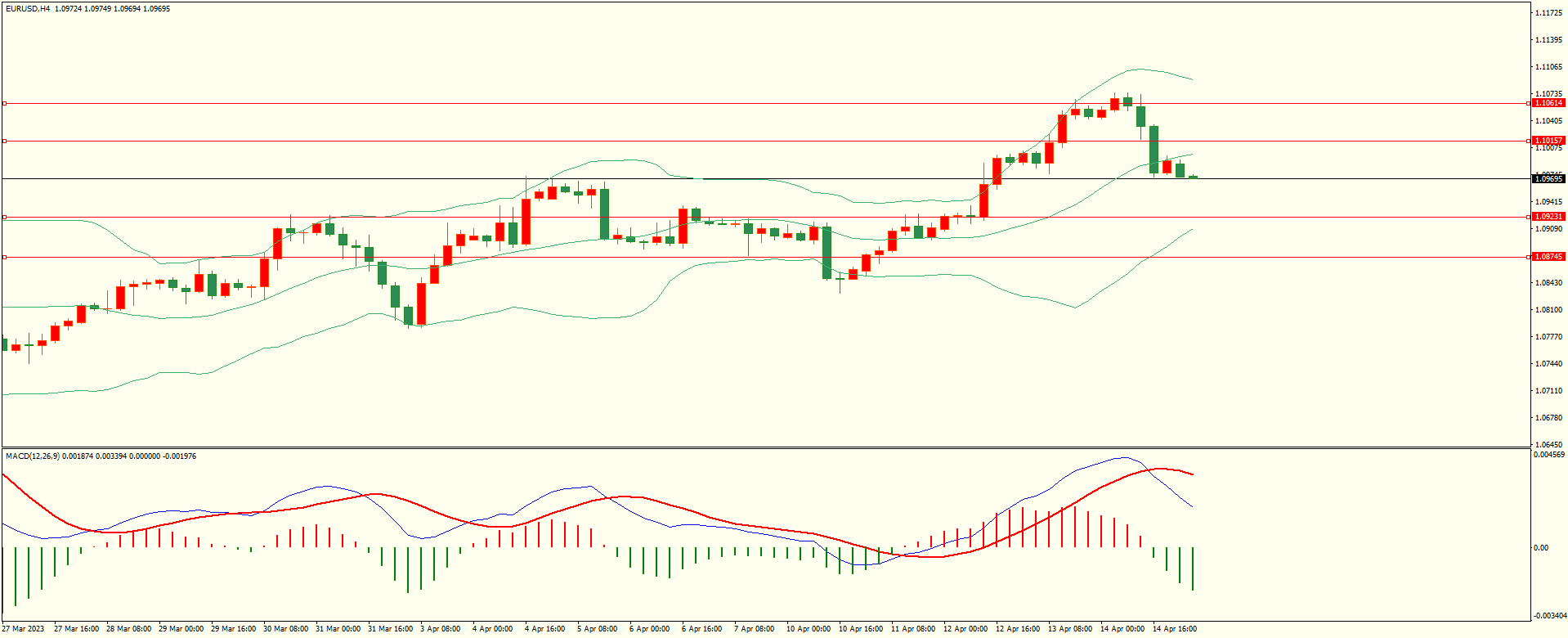Click the 1.11395 value on the price axis
The image size is (1568, 638).
click(x=1549, y=40)
